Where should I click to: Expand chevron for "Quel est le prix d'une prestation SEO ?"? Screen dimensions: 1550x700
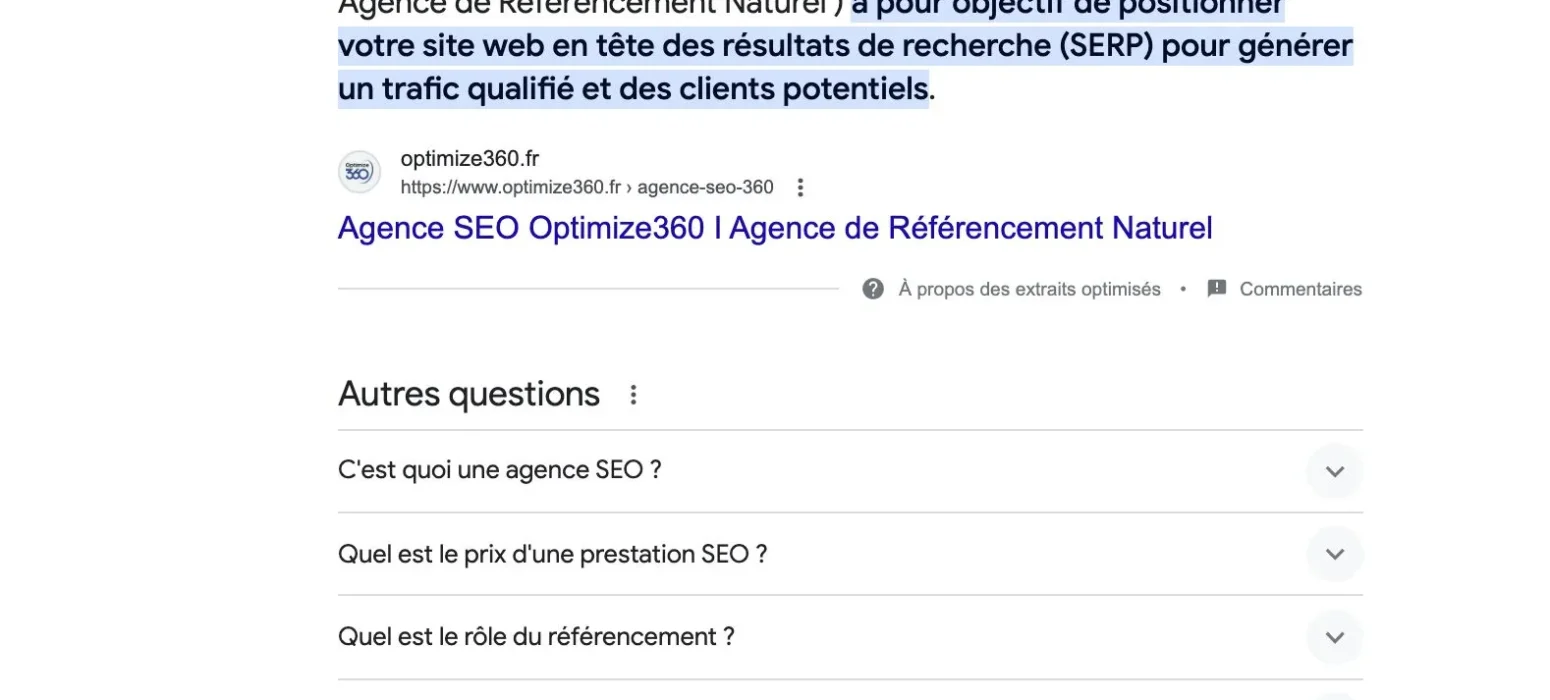pyautogui.click(x=1334, y=554)
